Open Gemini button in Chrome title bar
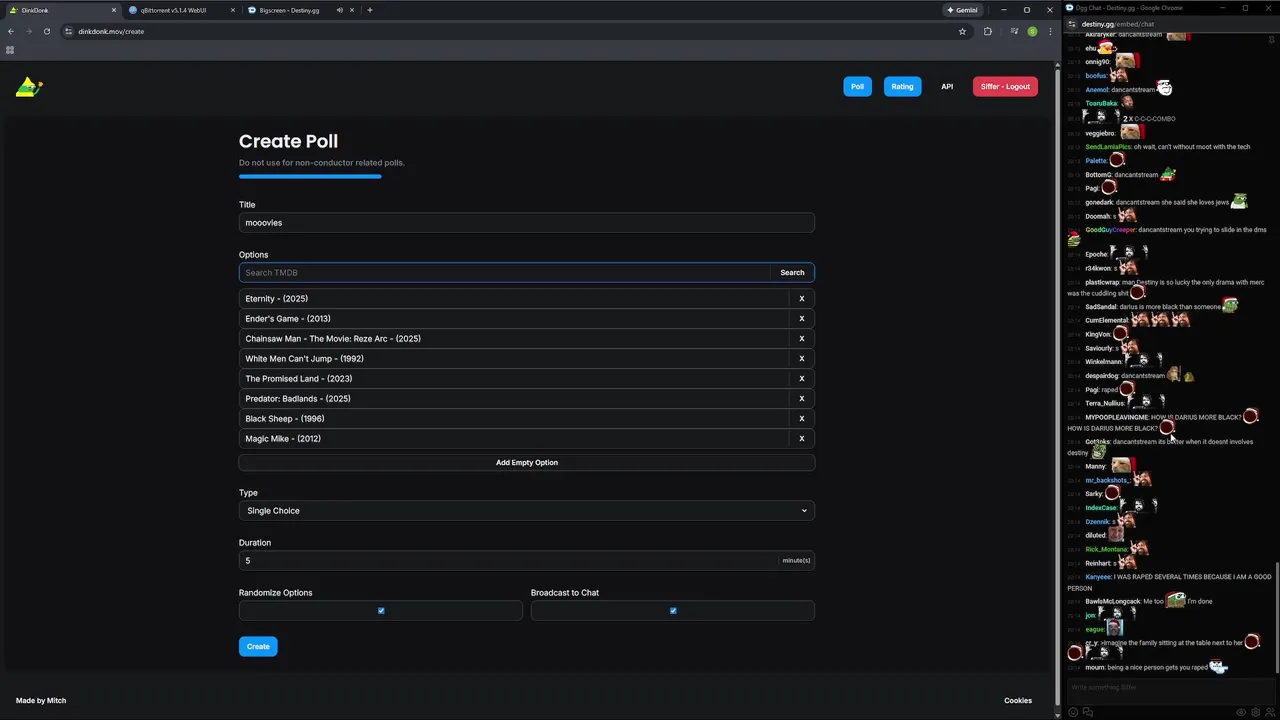The image size is (1280, 720). click(963, 10)
